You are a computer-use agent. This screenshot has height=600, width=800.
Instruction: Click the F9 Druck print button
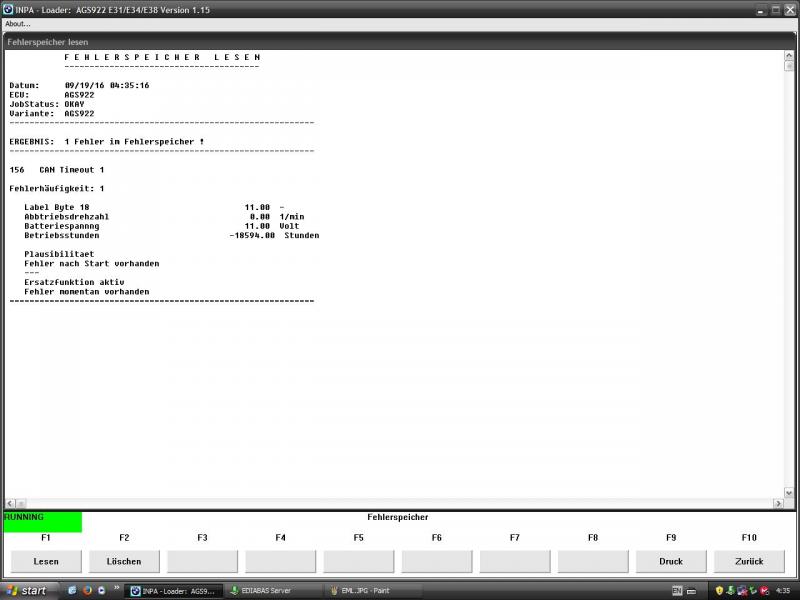tap(671, 561)
